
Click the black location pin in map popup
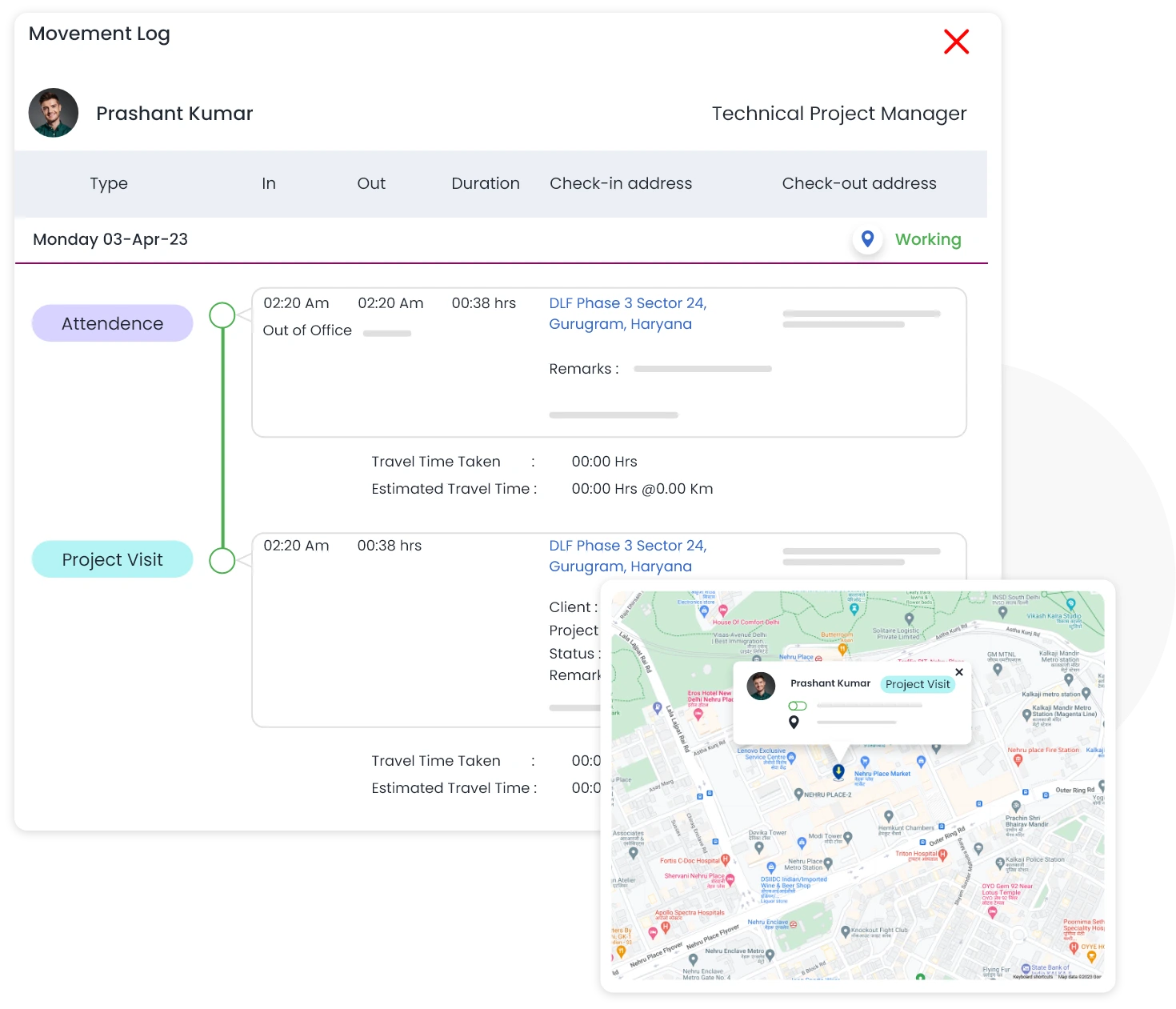click(x=794, y=723)
